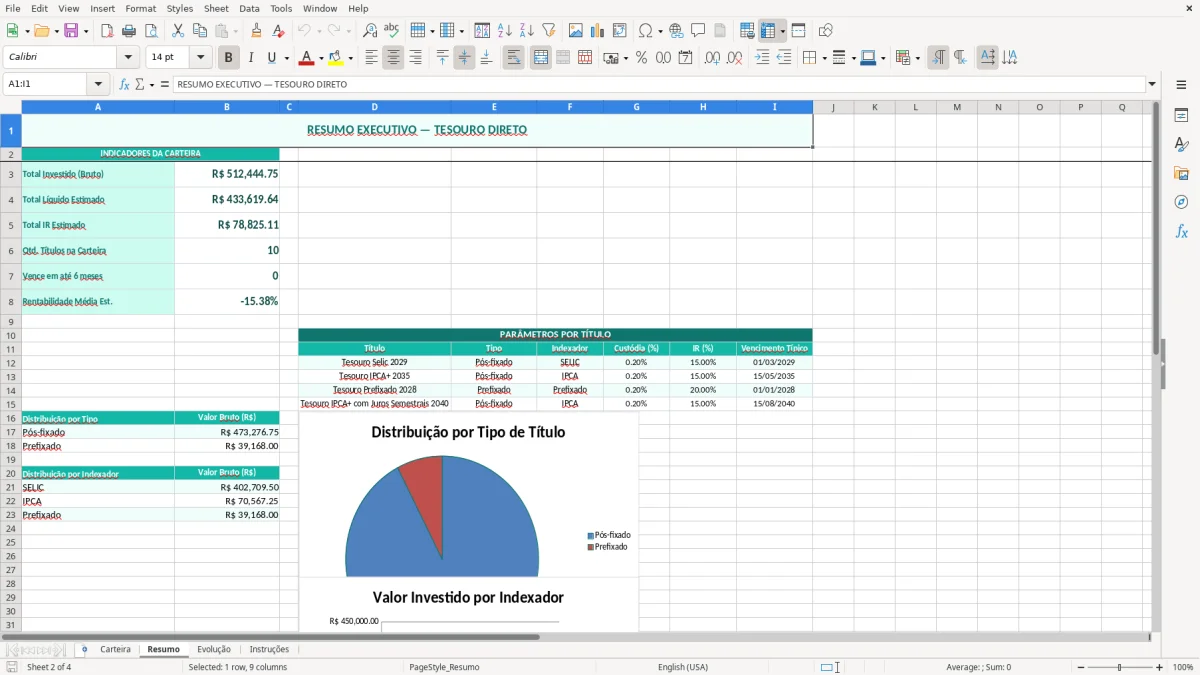Click the add new sheet button
This screenshot has height=675, width=1200.
point(84,649)
